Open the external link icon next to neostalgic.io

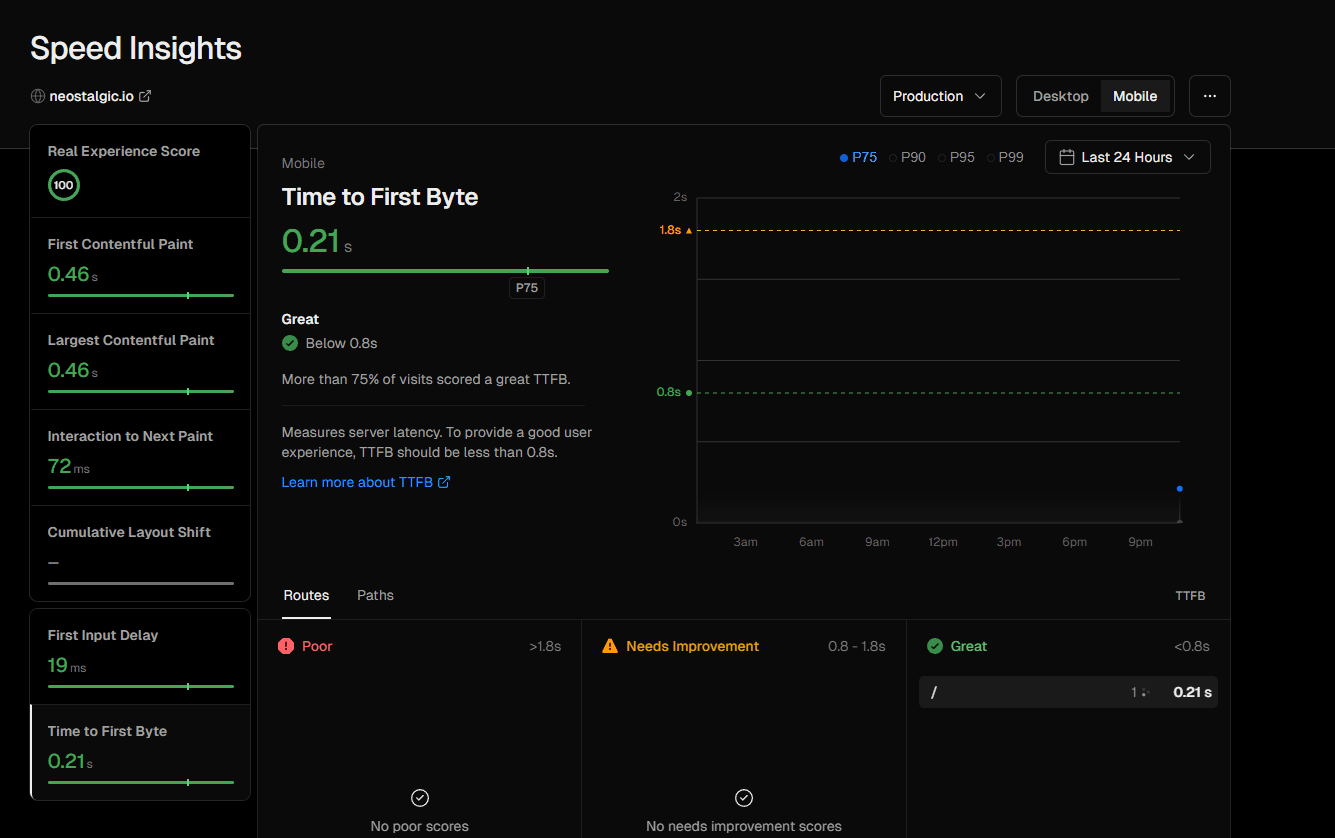[x=145, y=96]
